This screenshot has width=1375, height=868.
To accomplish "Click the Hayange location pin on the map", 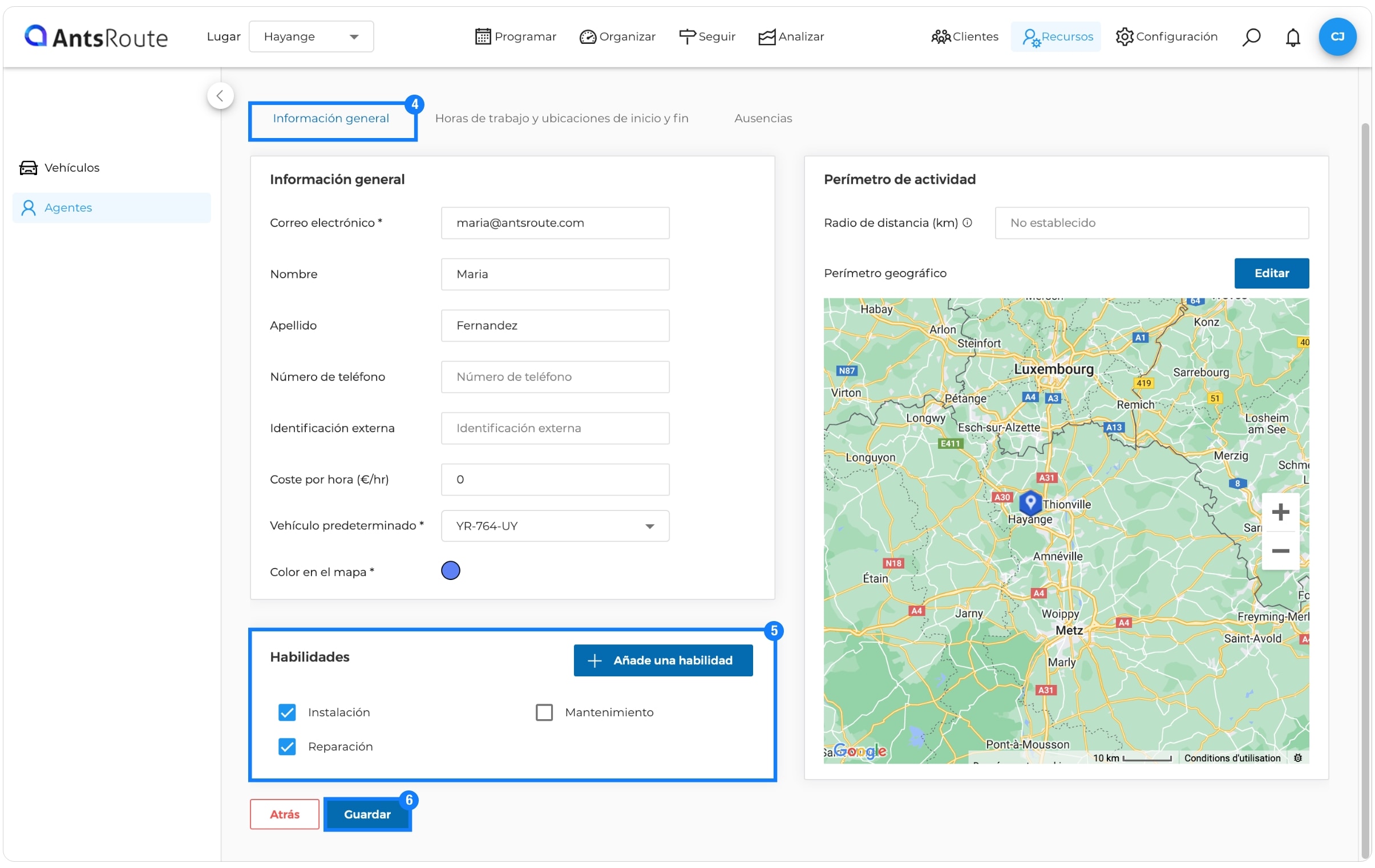I will (x=1030, y=503).
